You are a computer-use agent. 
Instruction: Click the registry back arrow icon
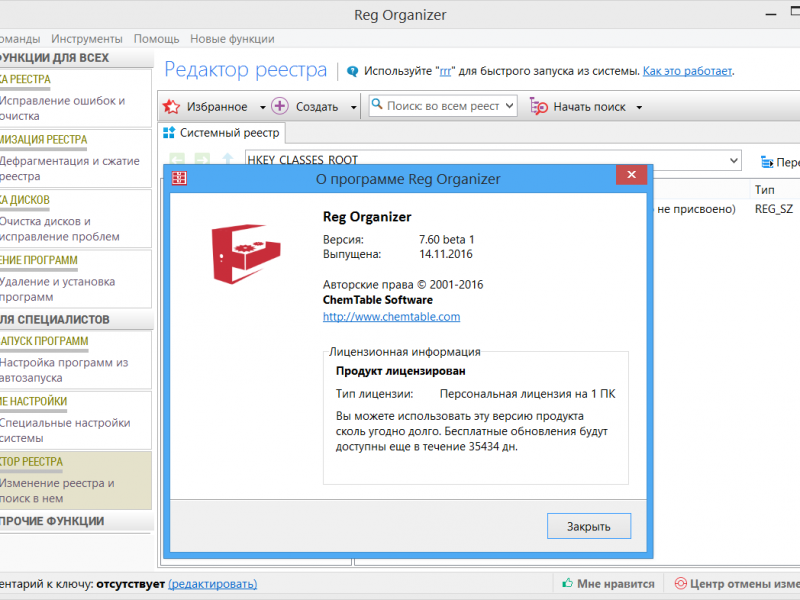[177, 159]
